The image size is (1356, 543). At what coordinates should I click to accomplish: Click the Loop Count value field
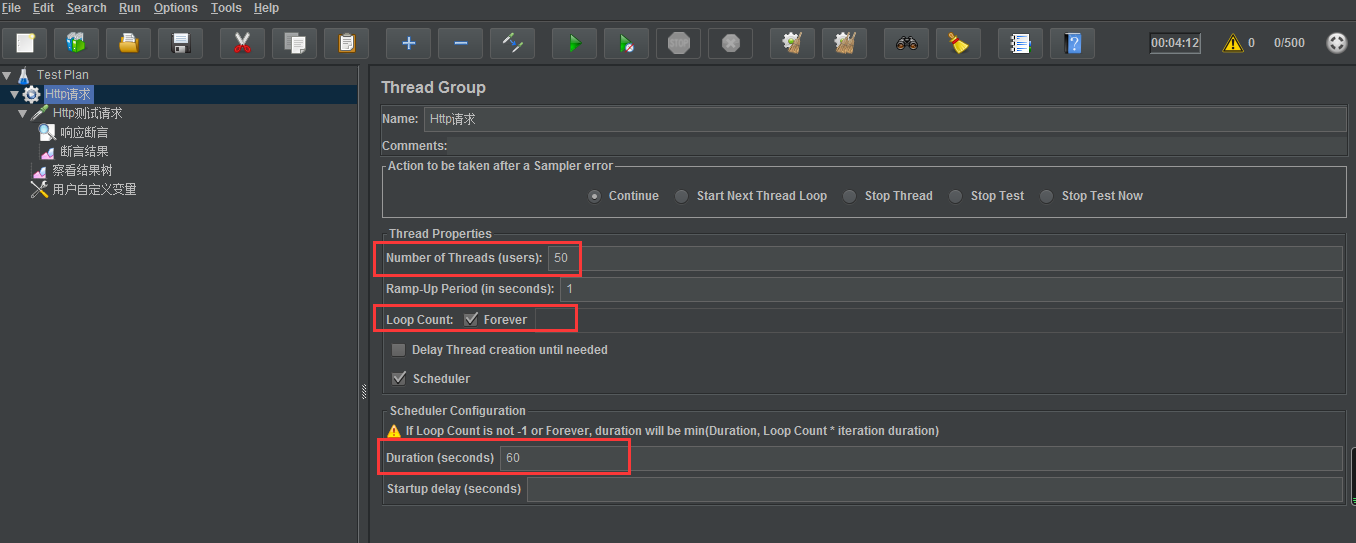click(939, 320)
